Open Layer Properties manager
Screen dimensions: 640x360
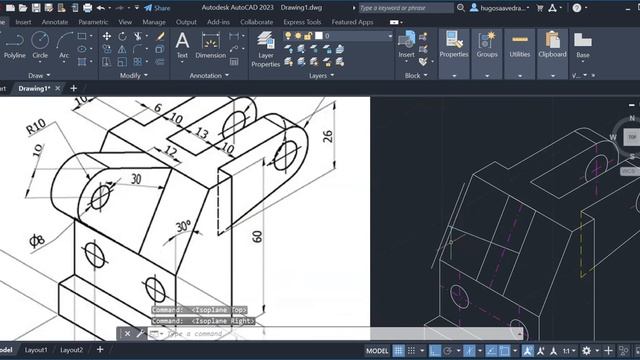coord(266,49)
